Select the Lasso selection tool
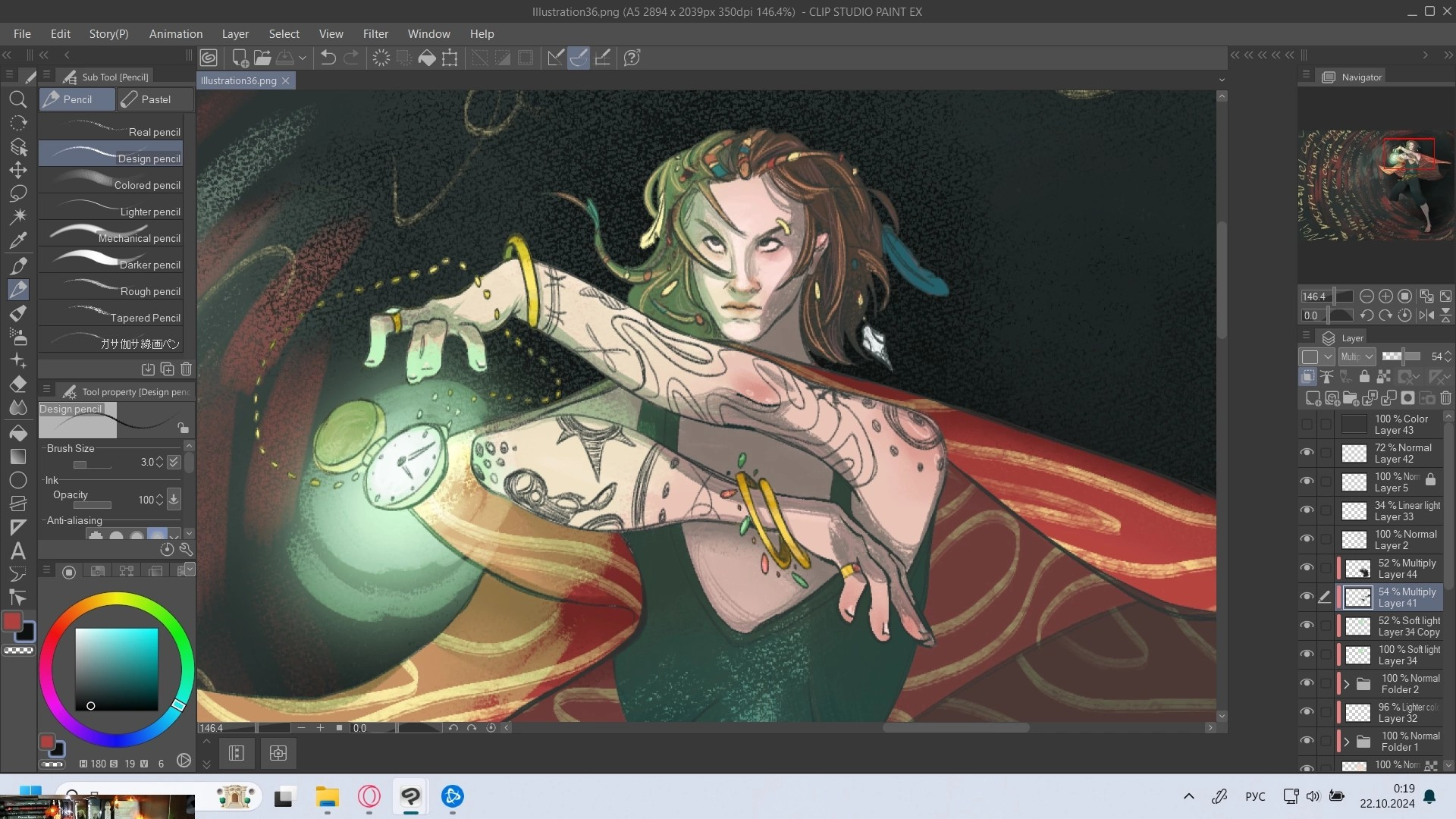The height and width of the screenshot is (819, 1456). (18, 193)
